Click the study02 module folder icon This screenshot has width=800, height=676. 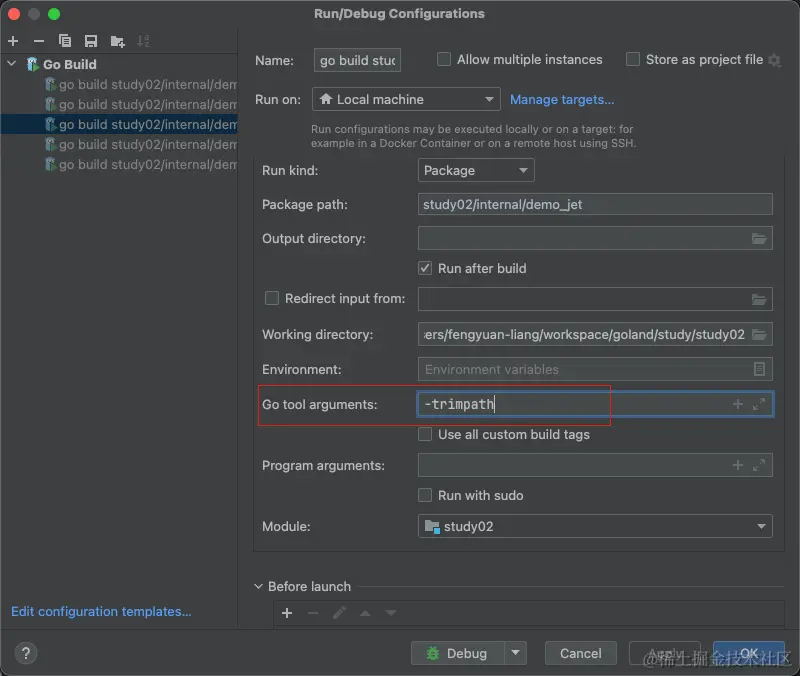pyautogui.click(x=432, y=527)
